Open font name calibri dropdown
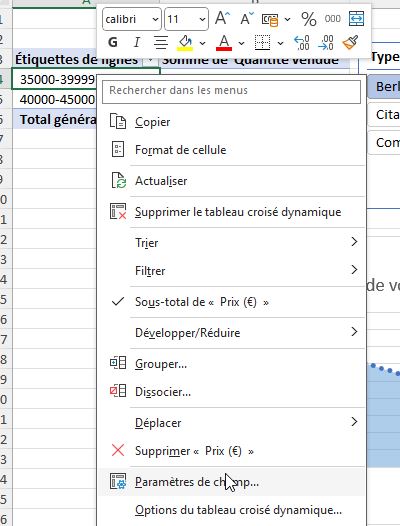 click(155, 19)
